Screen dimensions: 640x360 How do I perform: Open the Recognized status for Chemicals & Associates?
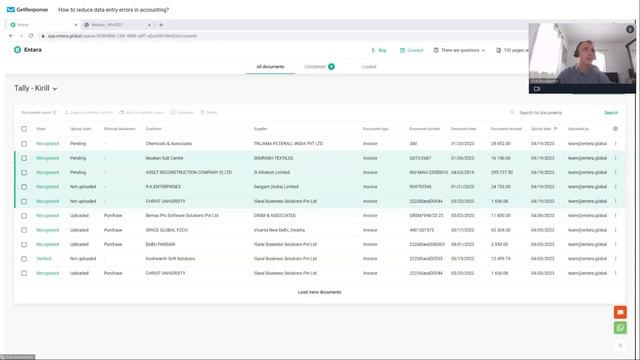pyautogui.click(x=47, y=144)
